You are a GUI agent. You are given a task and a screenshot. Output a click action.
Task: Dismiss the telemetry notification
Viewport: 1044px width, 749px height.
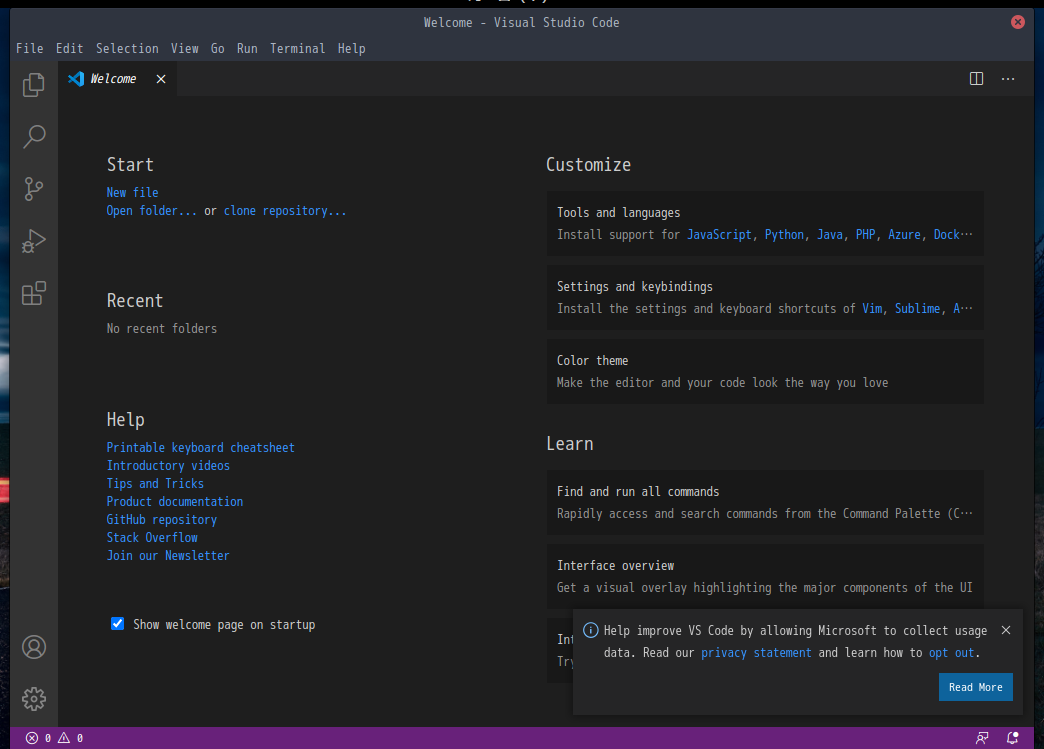pos(1005,630)
